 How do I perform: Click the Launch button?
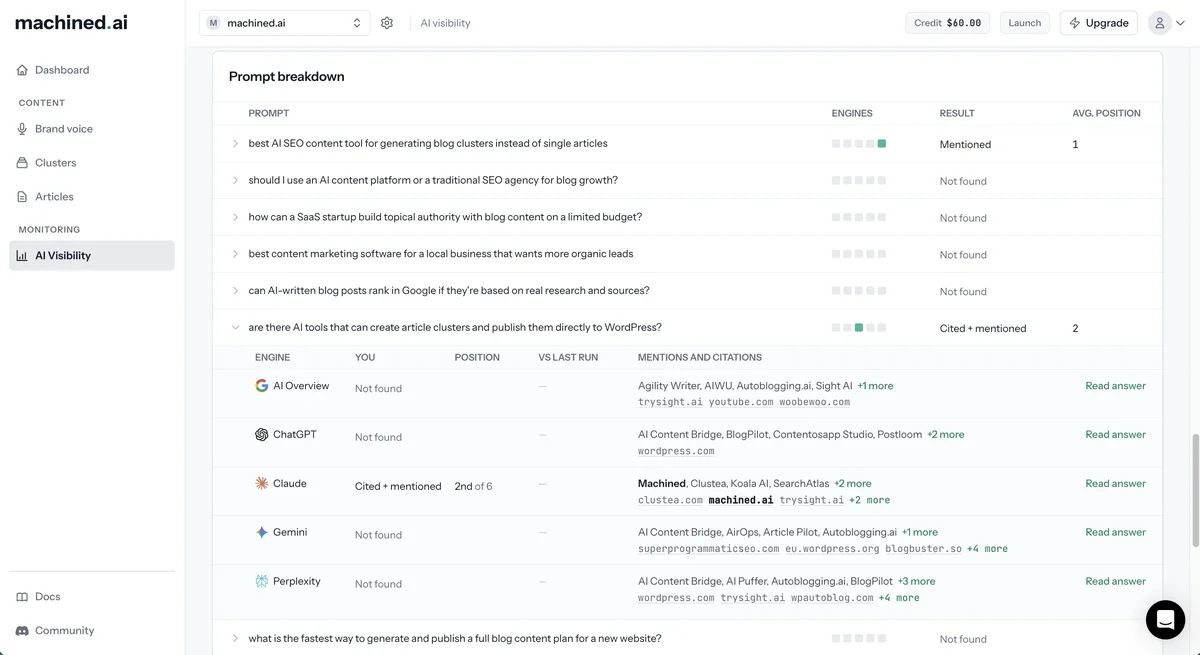tap(1024, 23)
